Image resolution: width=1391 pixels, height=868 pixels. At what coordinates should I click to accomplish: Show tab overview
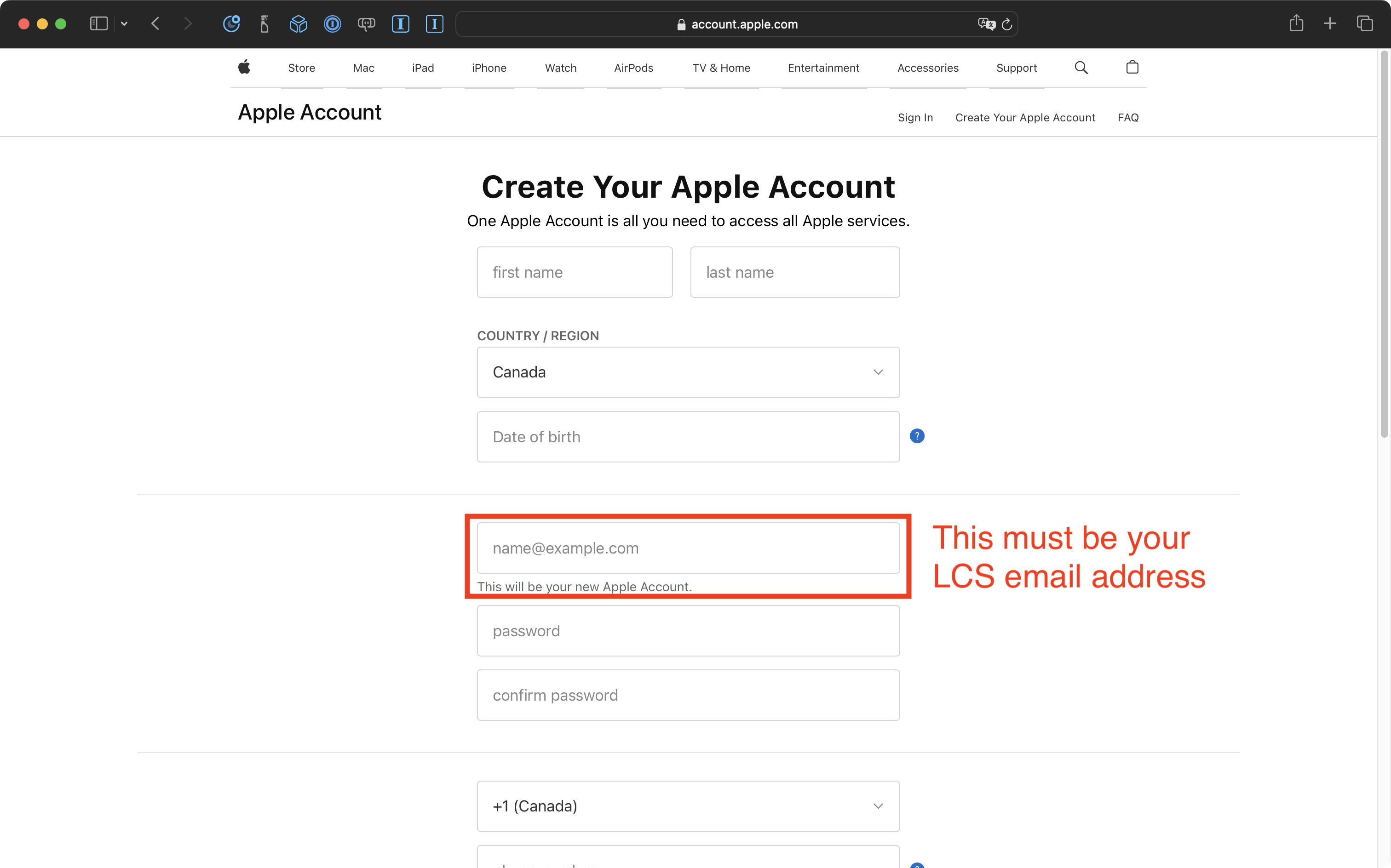point(1365,23)
